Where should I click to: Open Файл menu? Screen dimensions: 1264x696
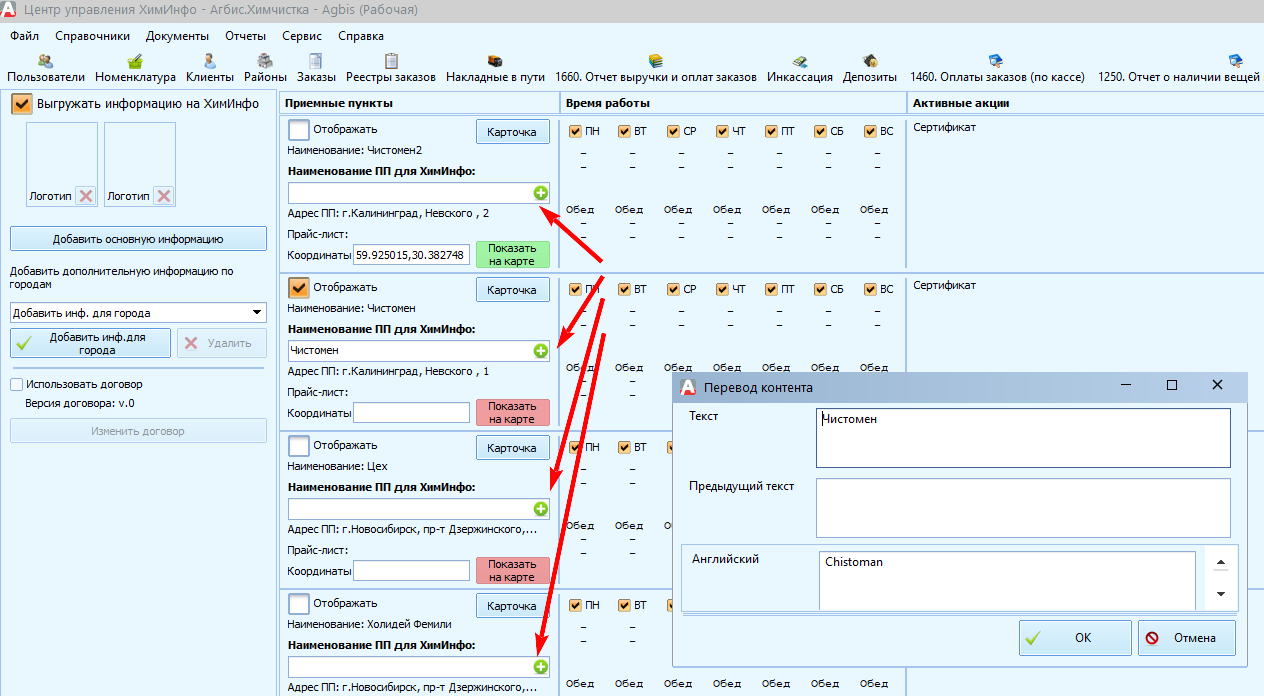25,36
